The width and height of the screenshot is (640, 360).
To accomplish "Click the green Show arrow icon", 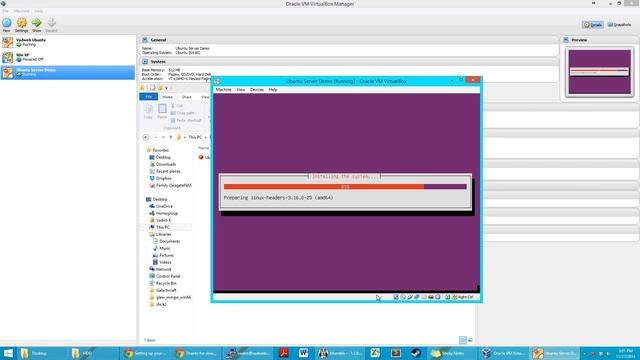I will [x=37, y=25].
